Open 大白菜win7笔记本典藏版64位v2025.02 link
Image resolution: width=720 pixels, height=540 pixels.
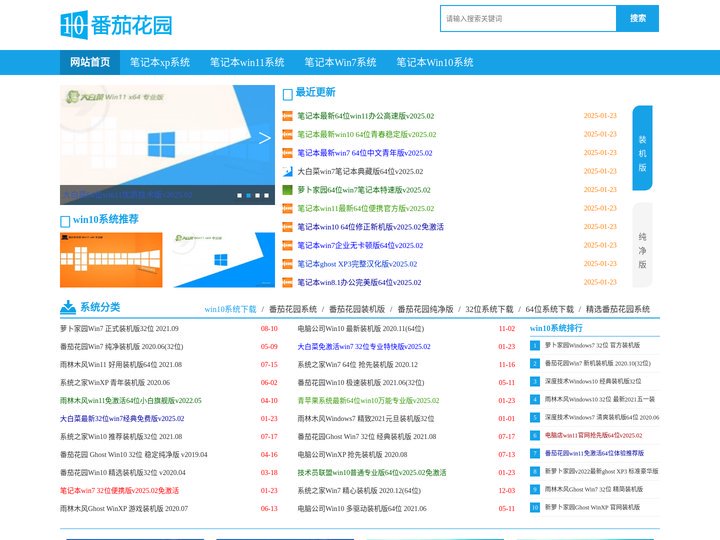(x=360, y=172)
